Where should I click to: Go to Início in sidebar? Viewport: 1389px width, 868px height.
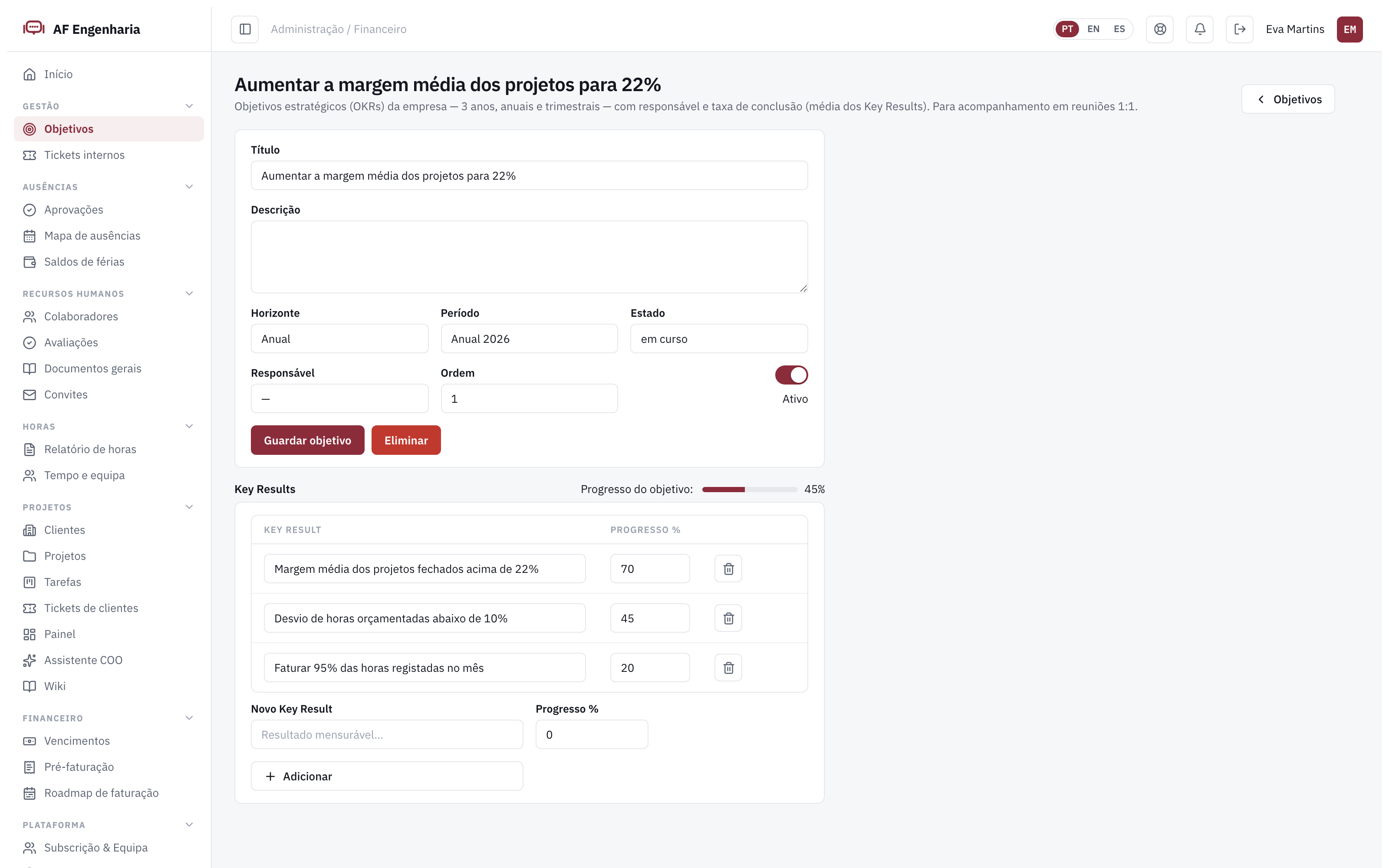coord(109,74)
